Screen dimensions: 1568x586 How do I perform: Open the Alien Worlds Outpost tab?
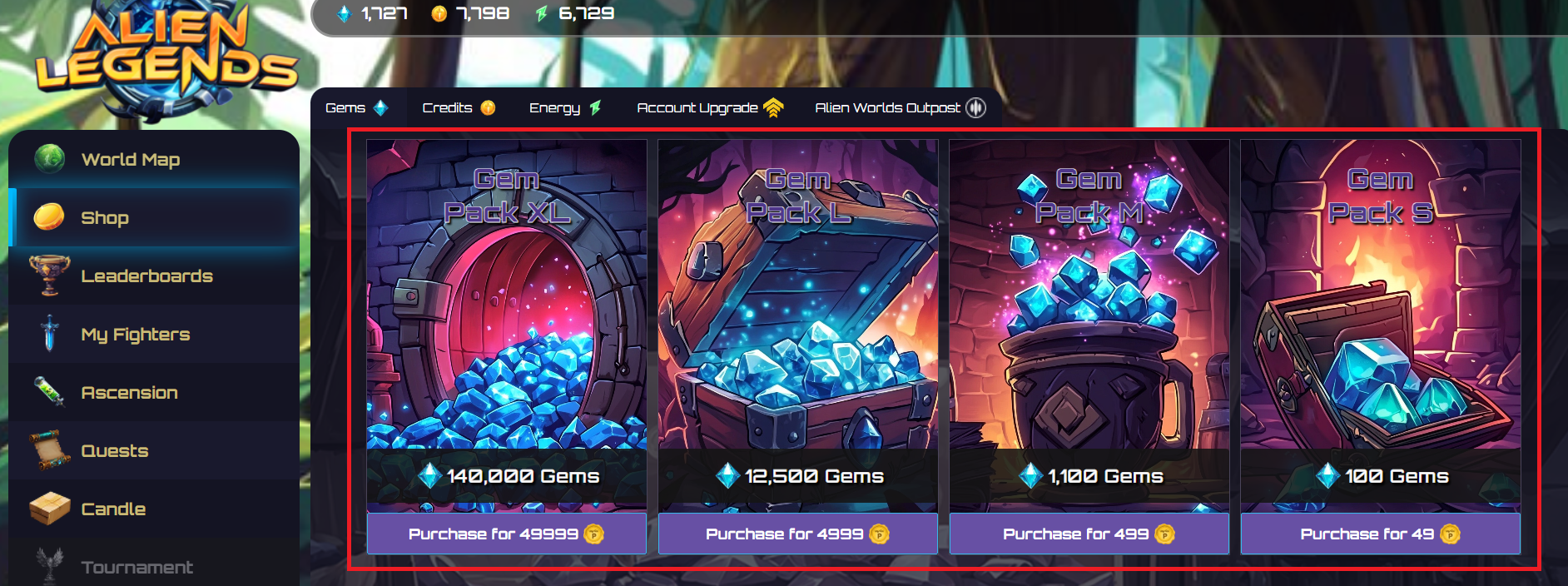coord(901,107)
